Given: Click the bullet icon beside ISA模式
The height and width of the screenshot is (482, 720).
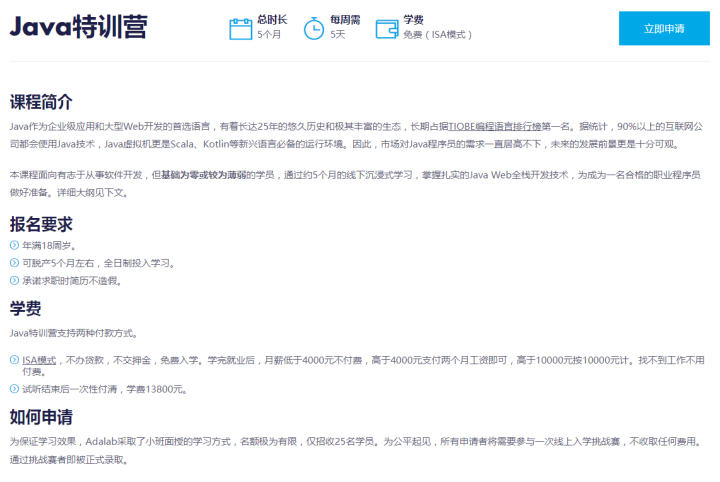Looking at the screenshot, I should 14,360.
